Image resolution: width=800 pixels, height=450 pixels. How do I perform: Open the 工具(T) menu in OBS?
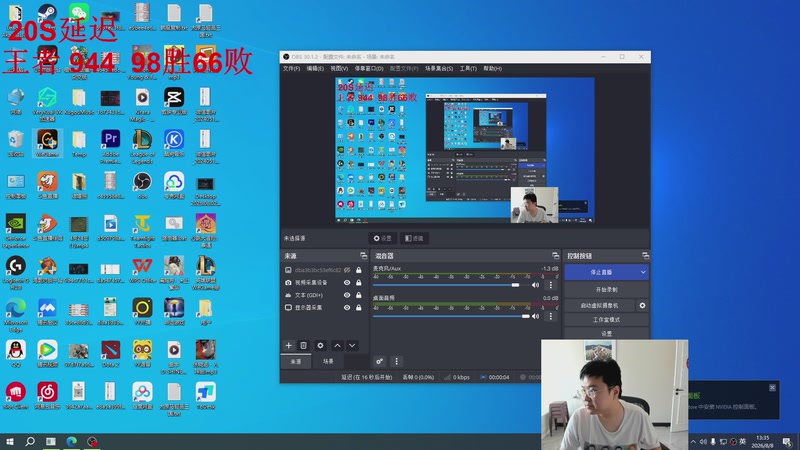468,68
